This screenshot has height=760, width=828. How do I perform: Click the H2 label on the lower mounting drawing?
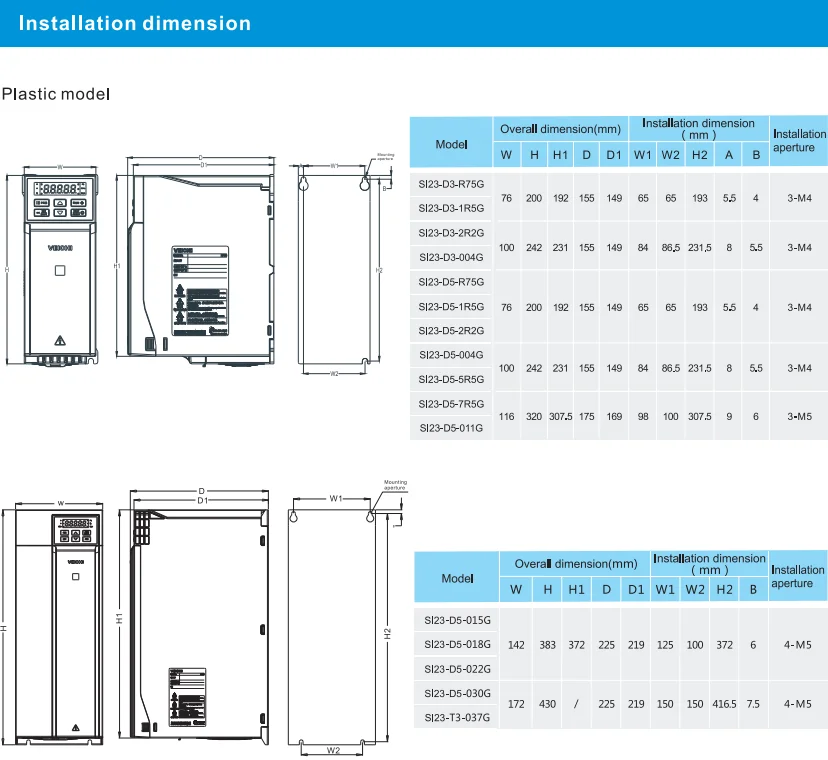387,634
